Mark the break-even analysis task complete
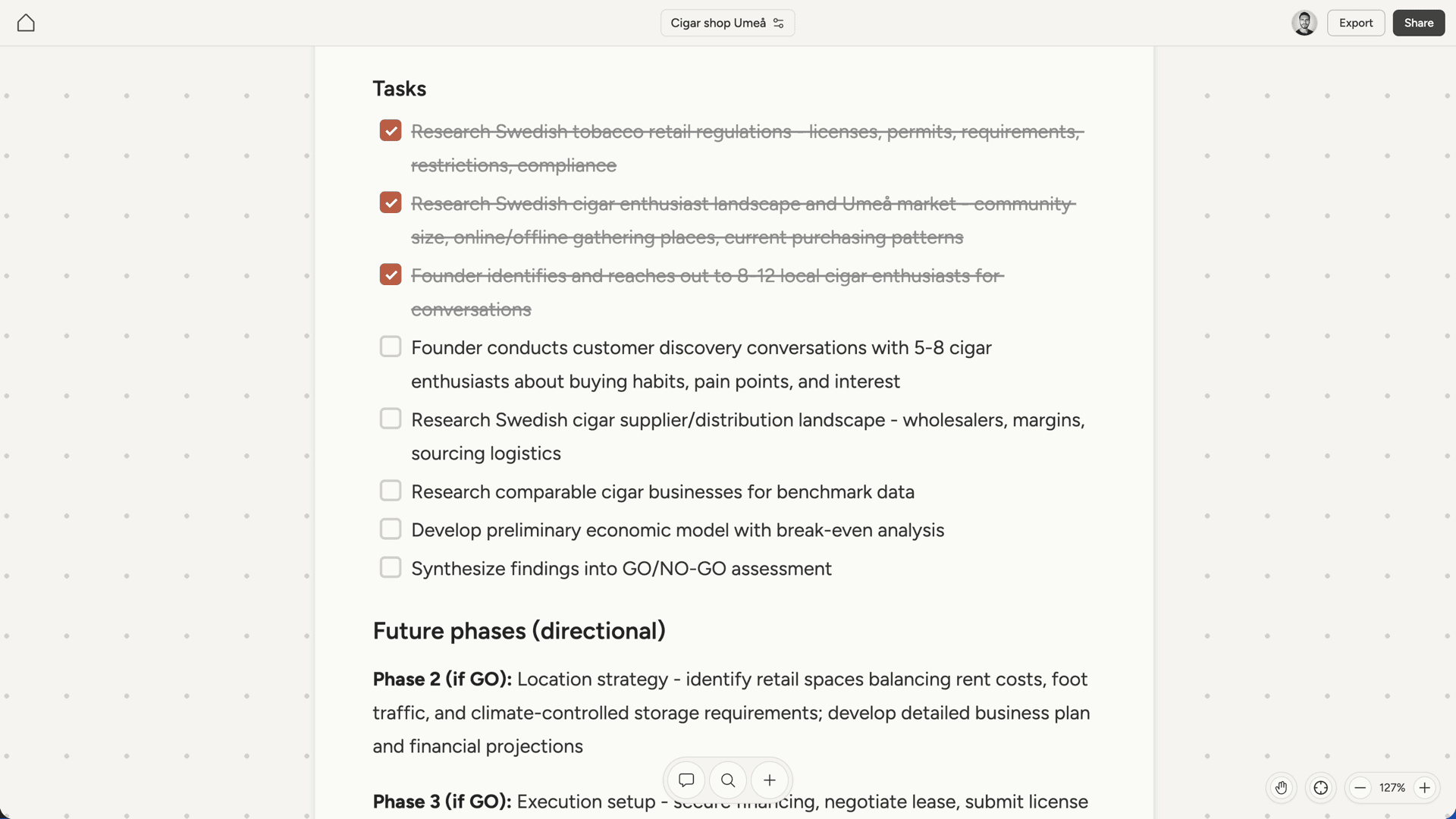Image resolution: width=1456 pixels, height=819 pixels. coord(391,529)
